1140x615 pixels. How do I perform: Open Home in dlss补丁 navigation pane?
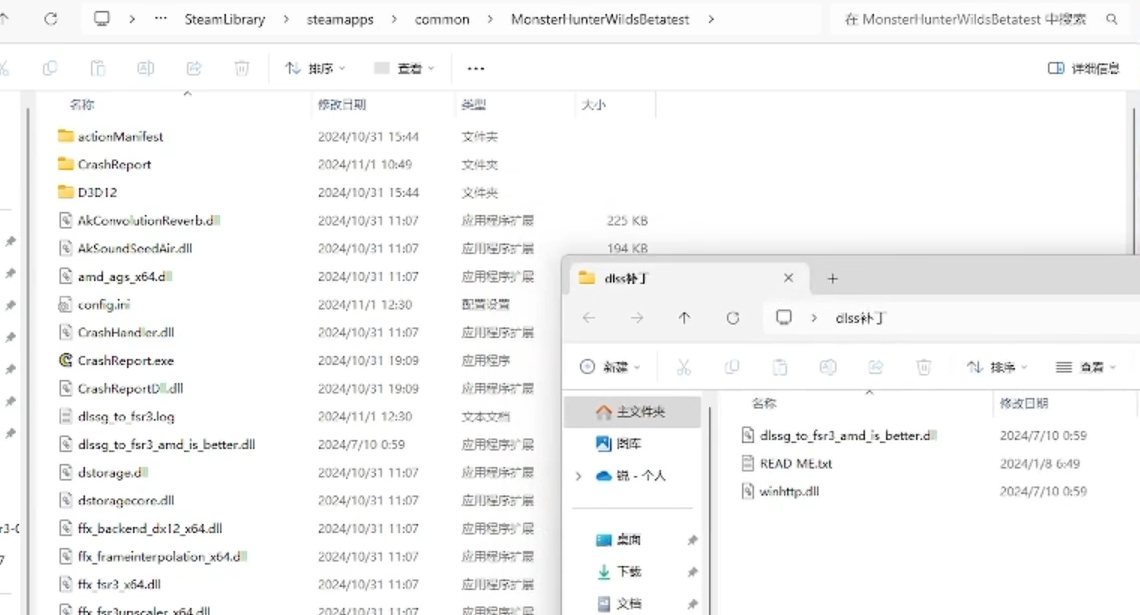click(634, 412)
